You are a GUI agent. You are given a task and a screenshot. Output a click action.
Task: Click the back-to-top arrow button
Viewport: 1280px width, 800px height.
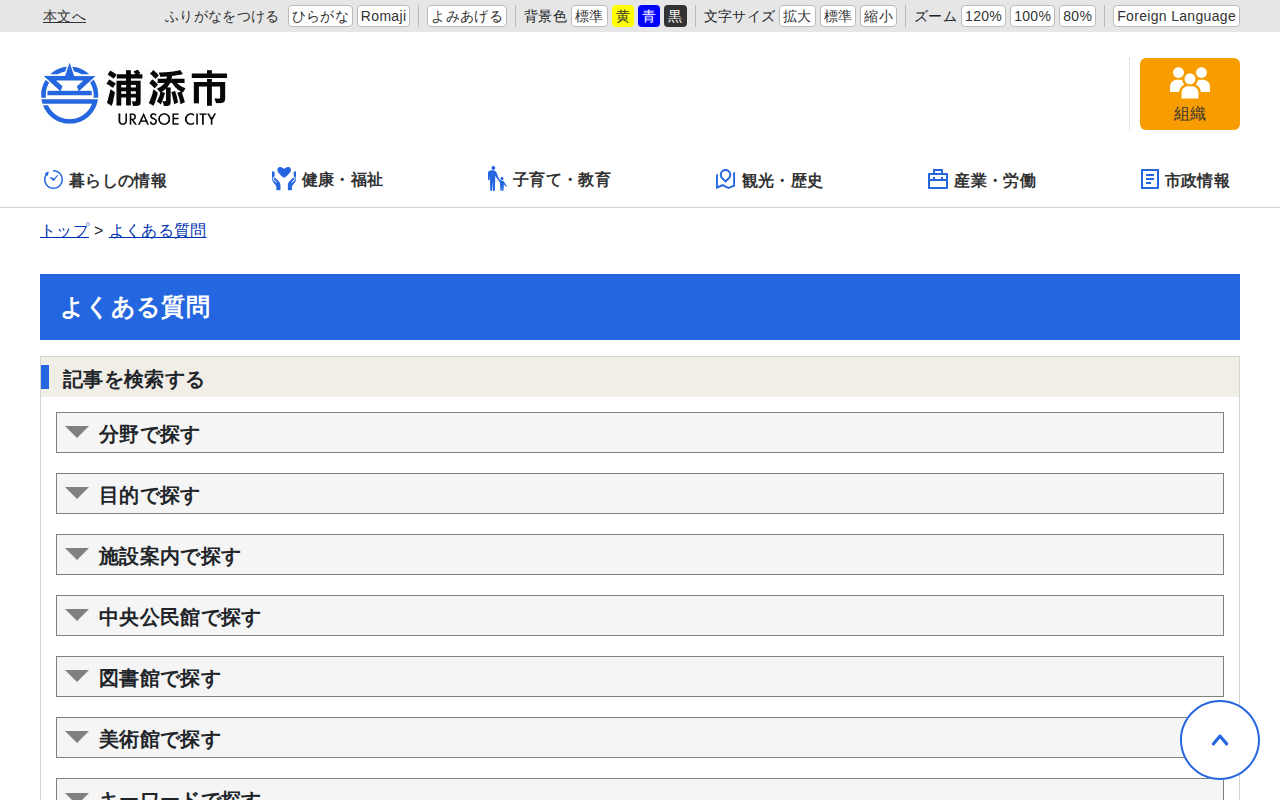coord(1220,740)
